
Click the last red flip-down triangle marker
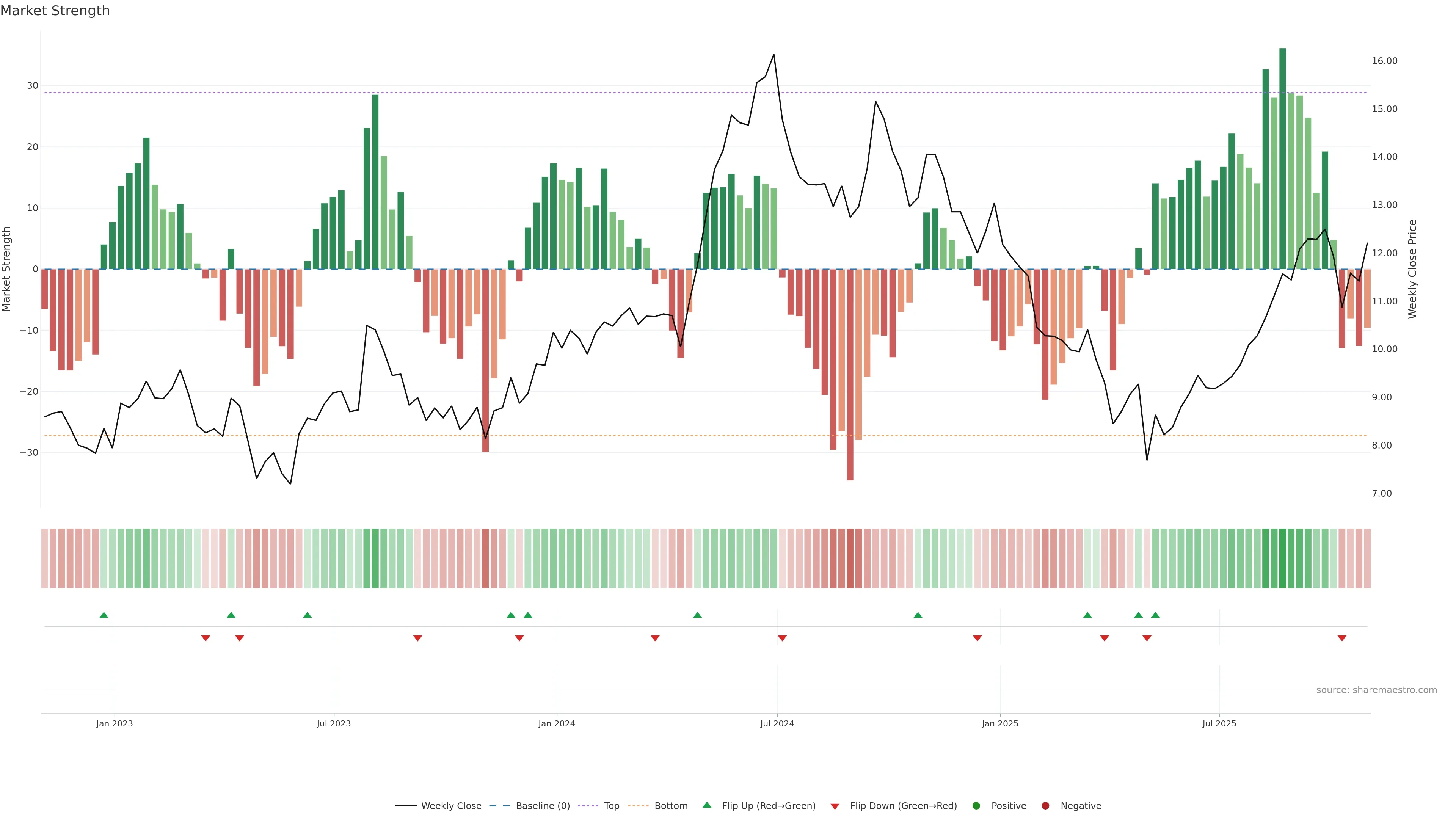[x=1342, y=638]
